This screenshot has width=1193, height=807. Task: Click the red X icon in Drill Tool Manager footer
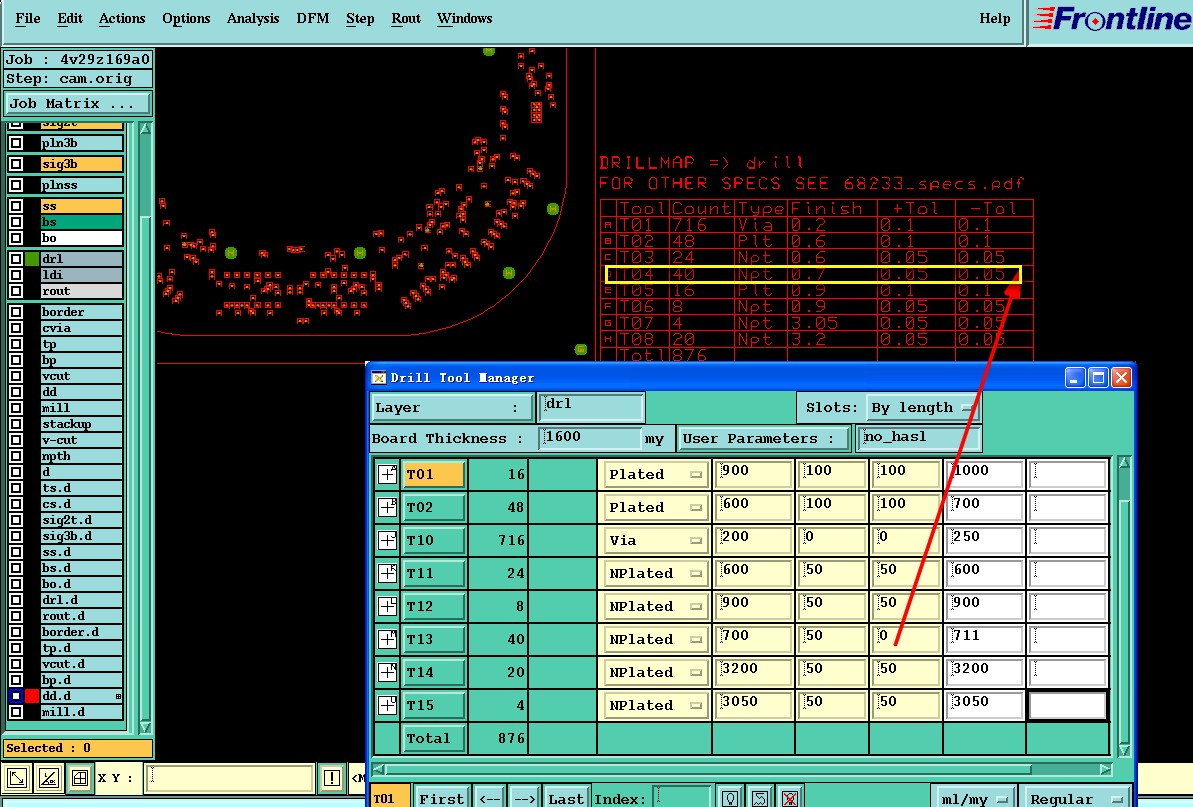(x=790, y=798)
